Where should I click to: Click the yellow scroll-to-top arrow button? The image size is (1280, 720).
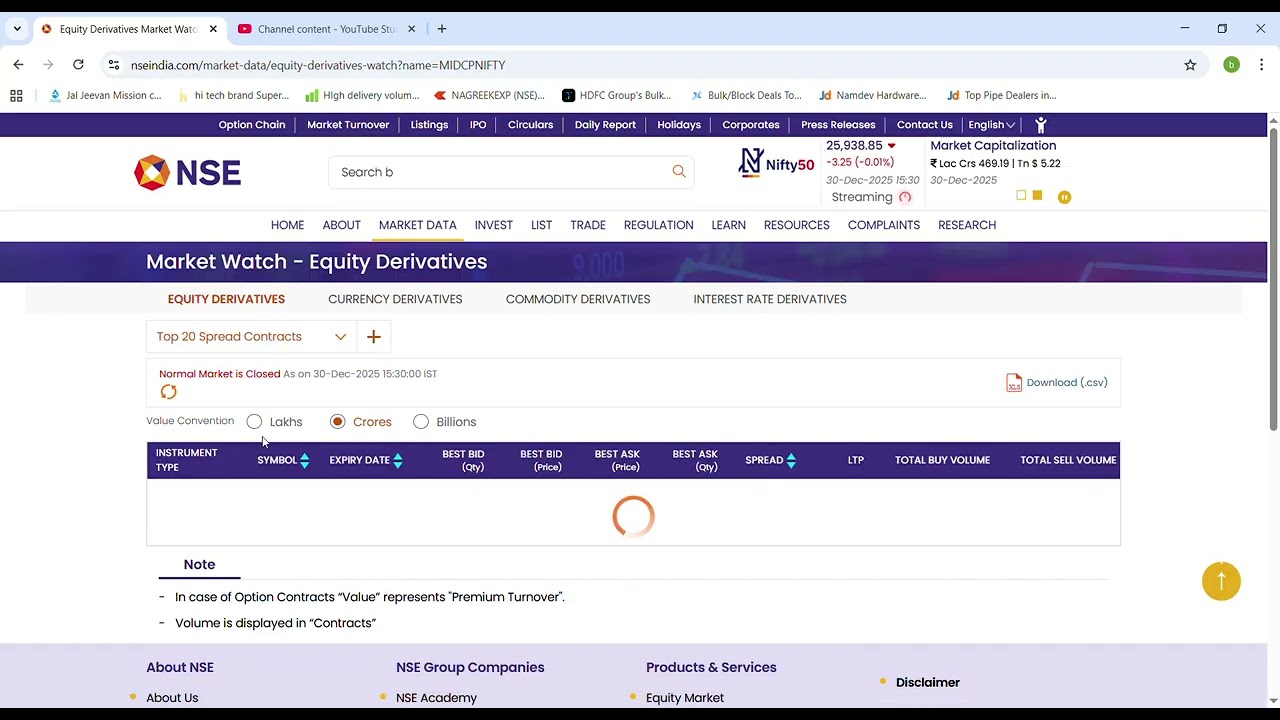(1221, 581)
